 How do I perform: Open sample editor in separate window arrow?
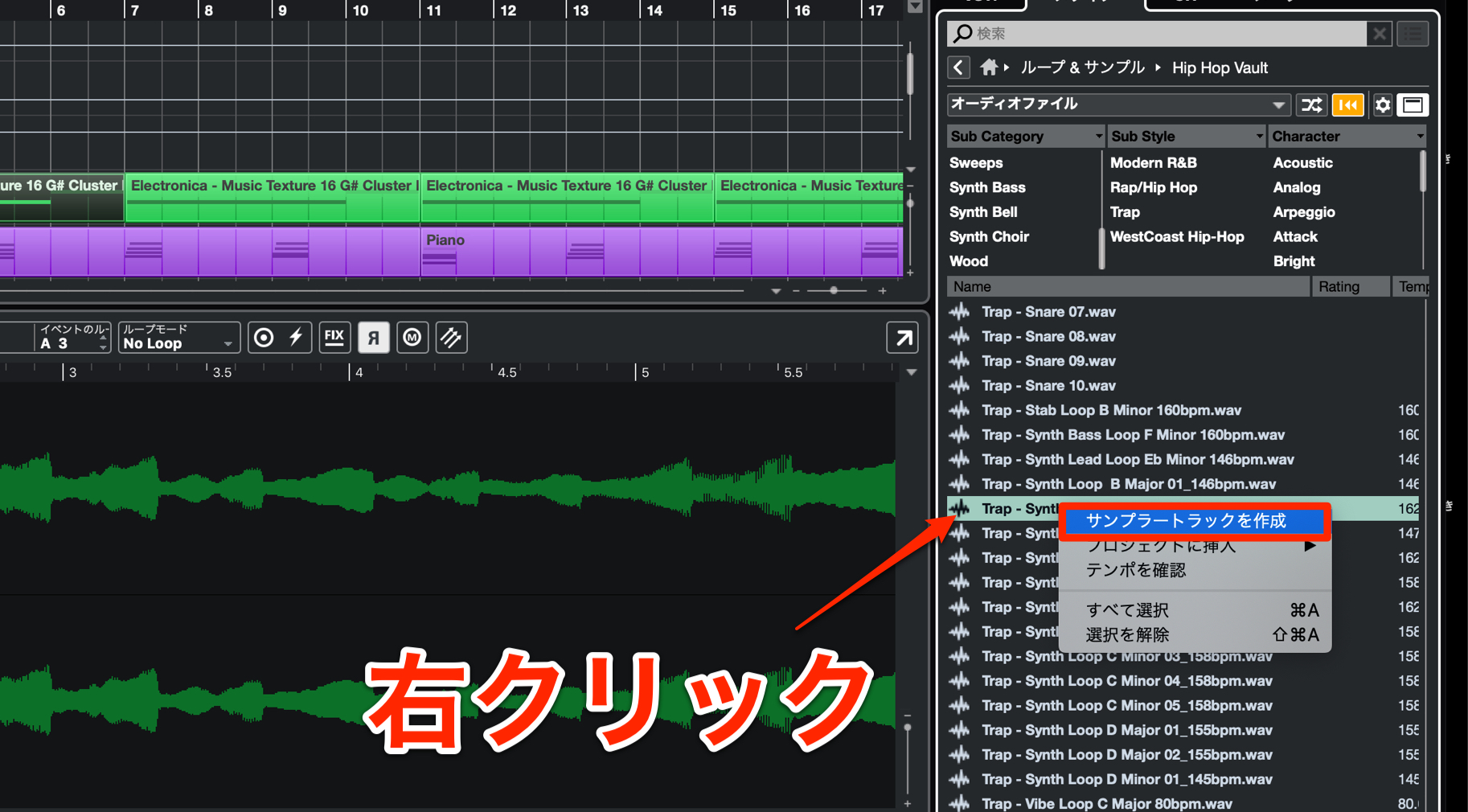click(x=903, y=338)
